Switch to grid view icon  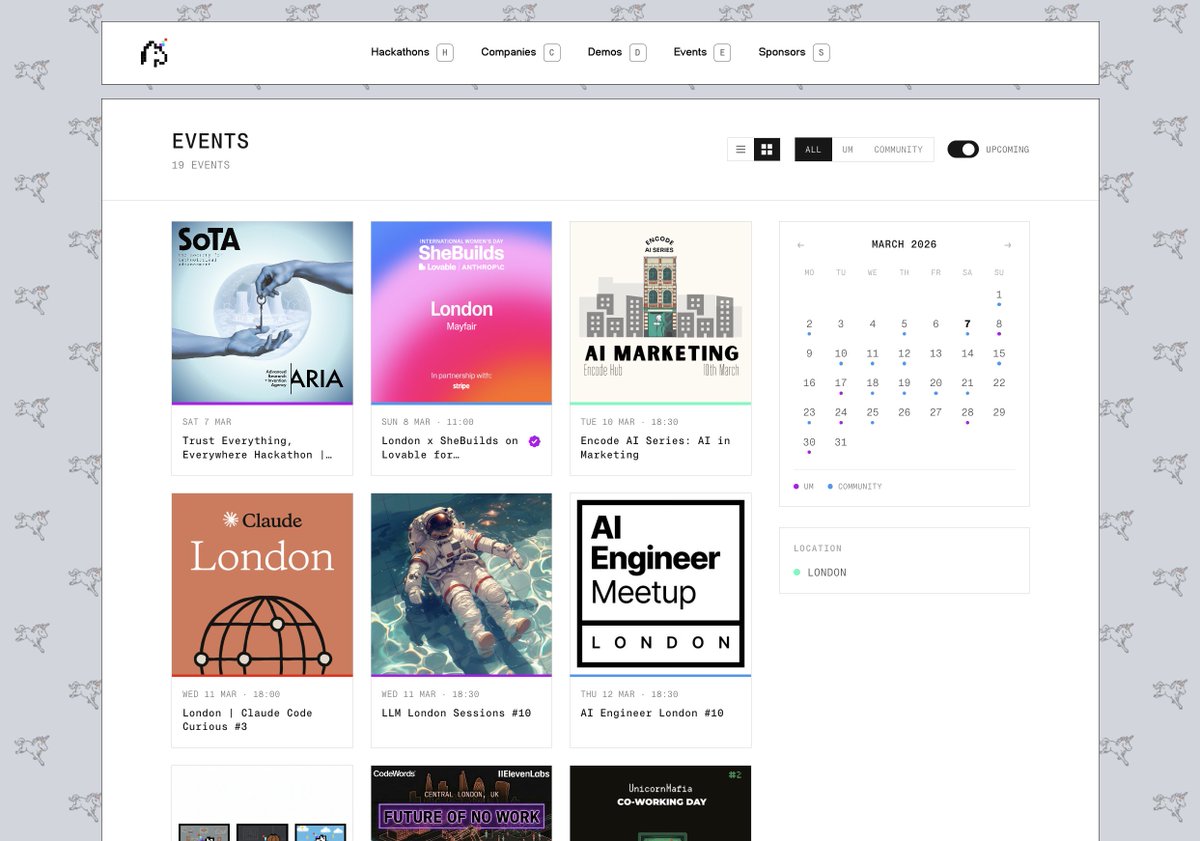coord(767,149)
